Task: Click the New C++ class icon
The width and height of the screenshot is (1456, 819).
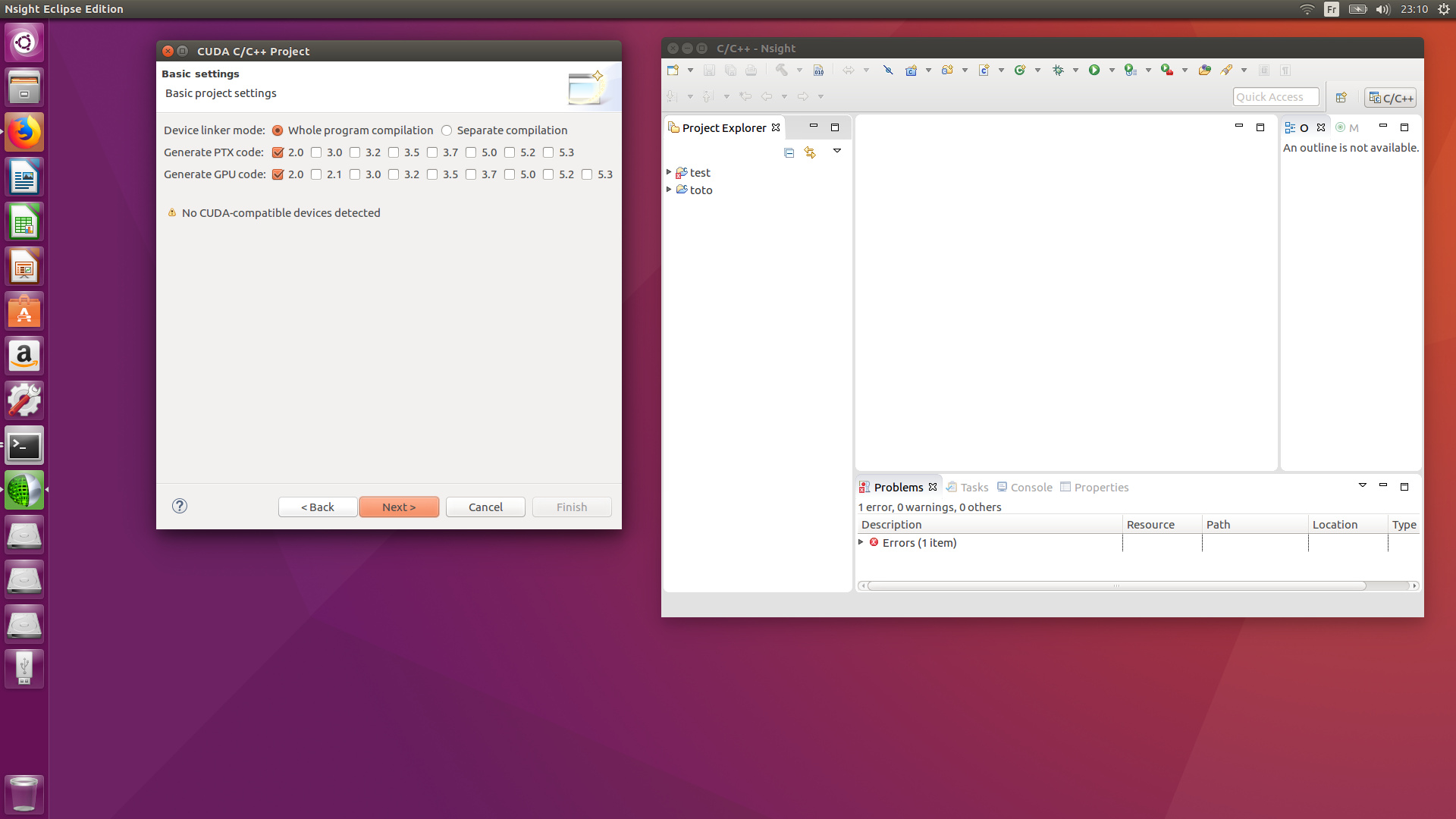Action: (x=1020, y=71)
